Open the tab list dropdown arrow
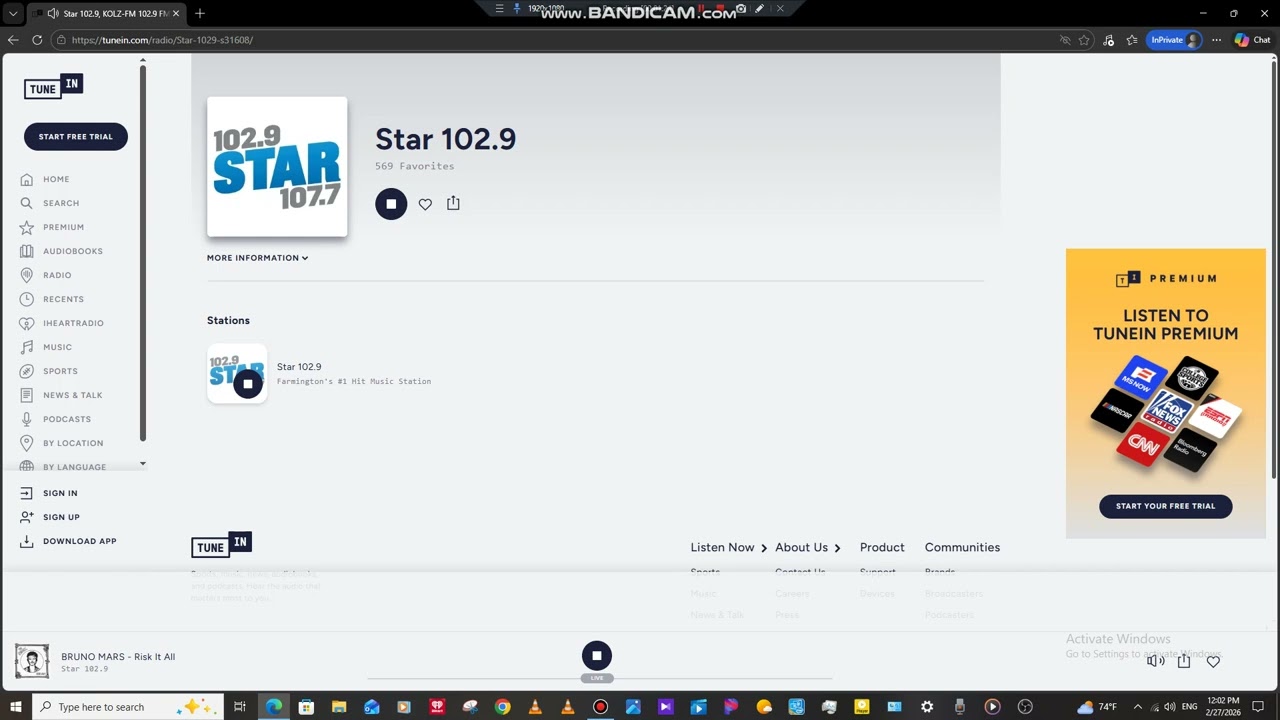The image size is (1280, 720). click(x=13, y=14)
